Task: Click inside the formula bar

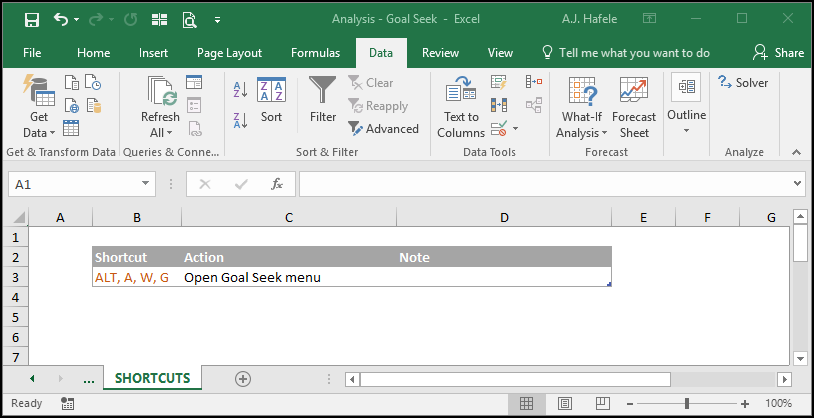Action: click(545, 184)
